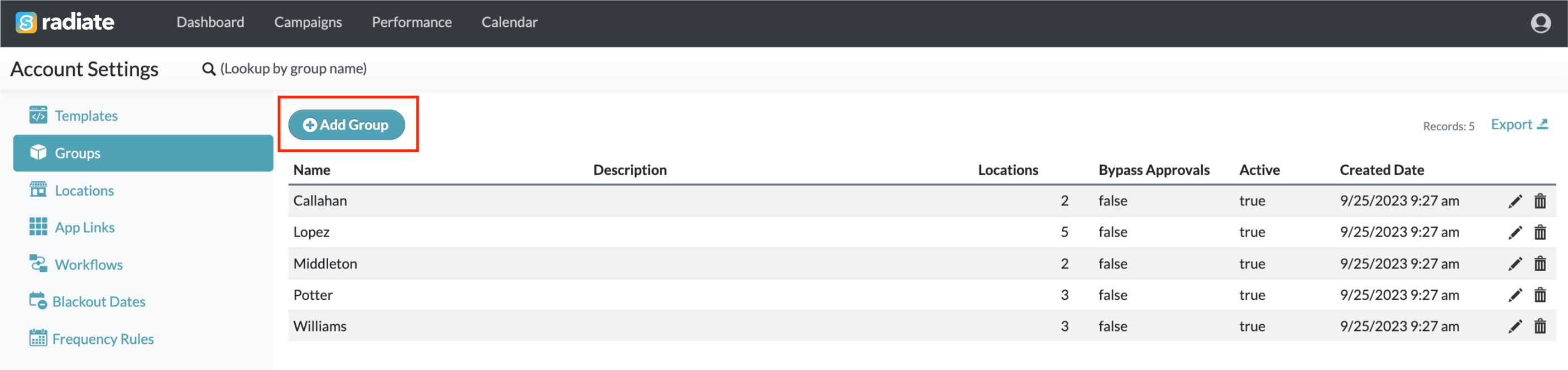Click the Templates code icon in sidebar

[x=39, y=114]
